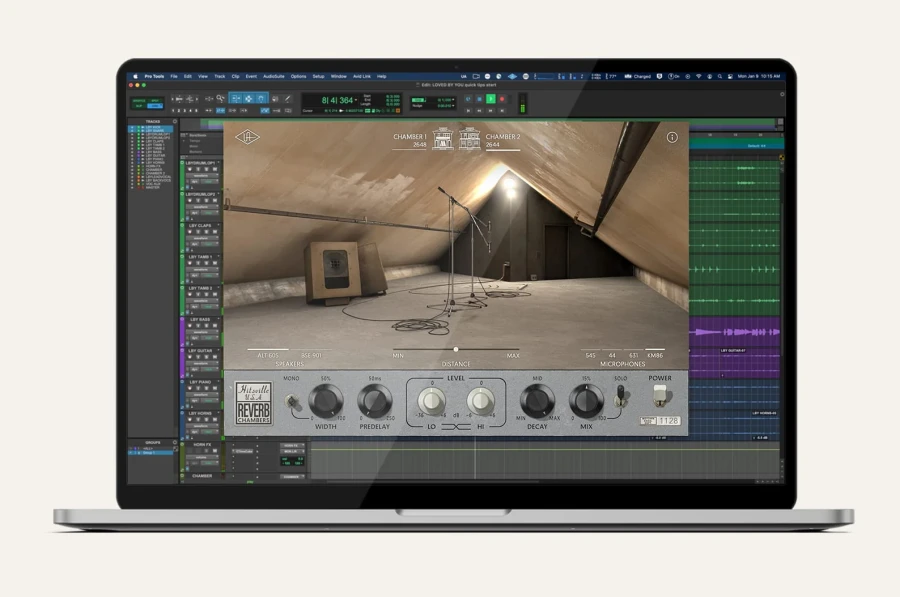The image size is (900, 597).
Task: Toggle the MONO switch
Action: coord(293,401)
